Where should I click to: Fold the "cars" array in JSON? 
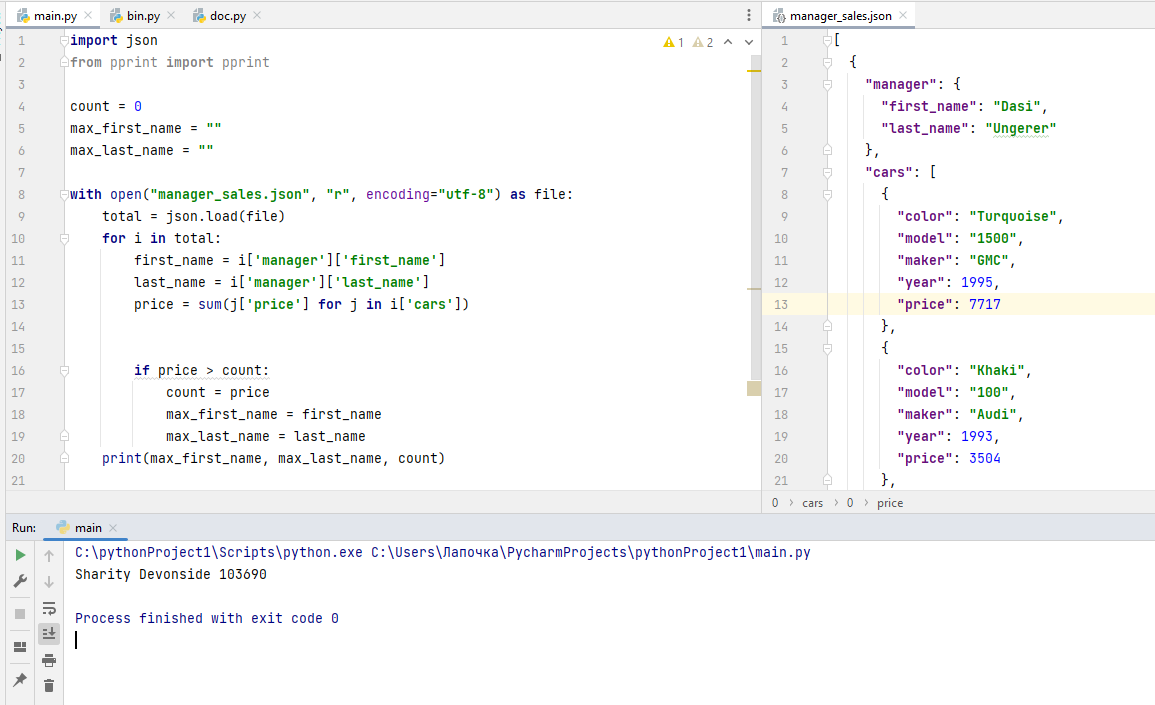click(x=827, y=172)
